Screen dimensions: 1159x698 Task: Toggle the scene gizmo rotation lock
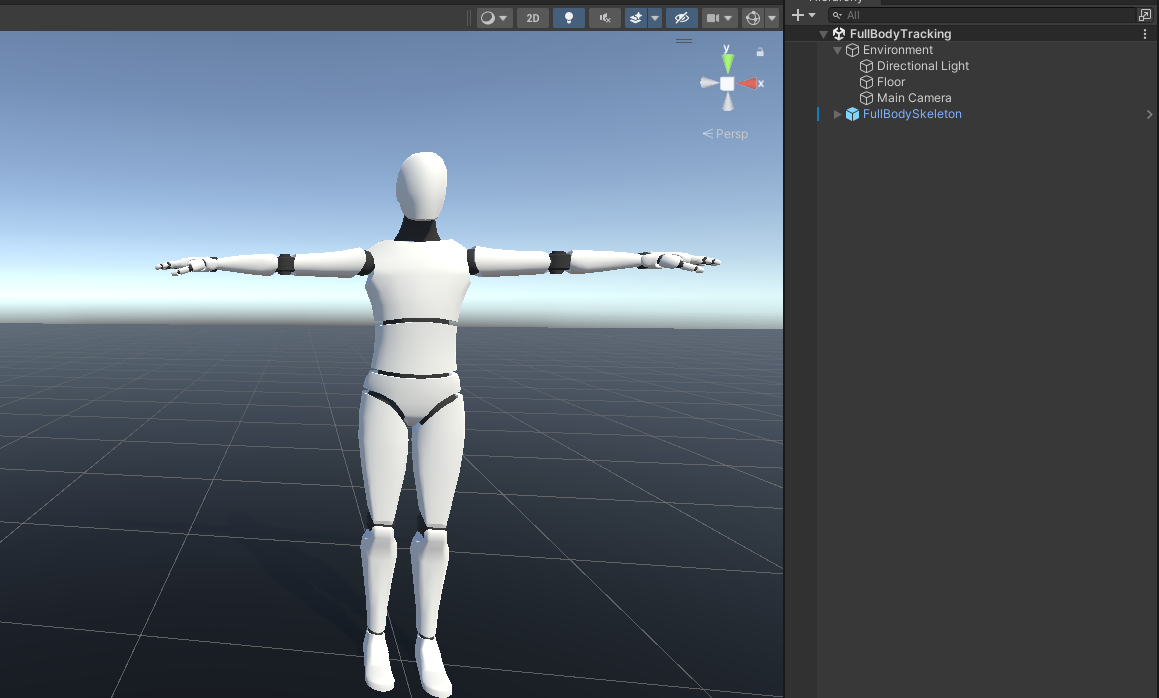click(760, 51)
